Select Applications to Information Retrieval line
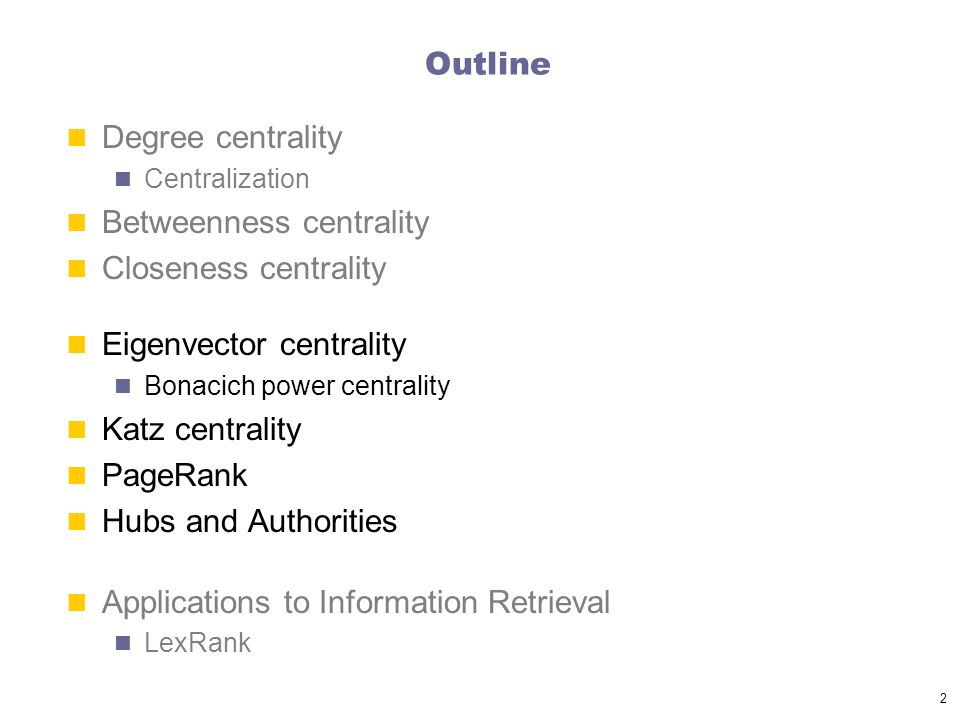 (356, 602)
